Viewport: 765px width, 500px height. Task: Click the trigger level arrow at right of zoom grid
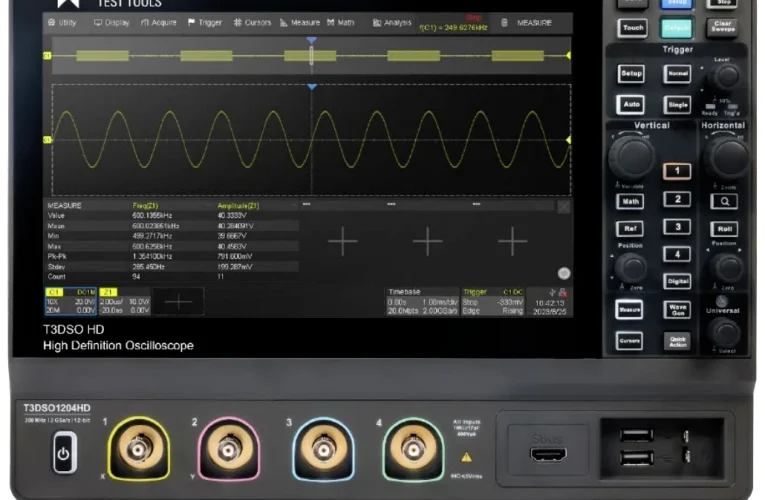pos(568,140)
